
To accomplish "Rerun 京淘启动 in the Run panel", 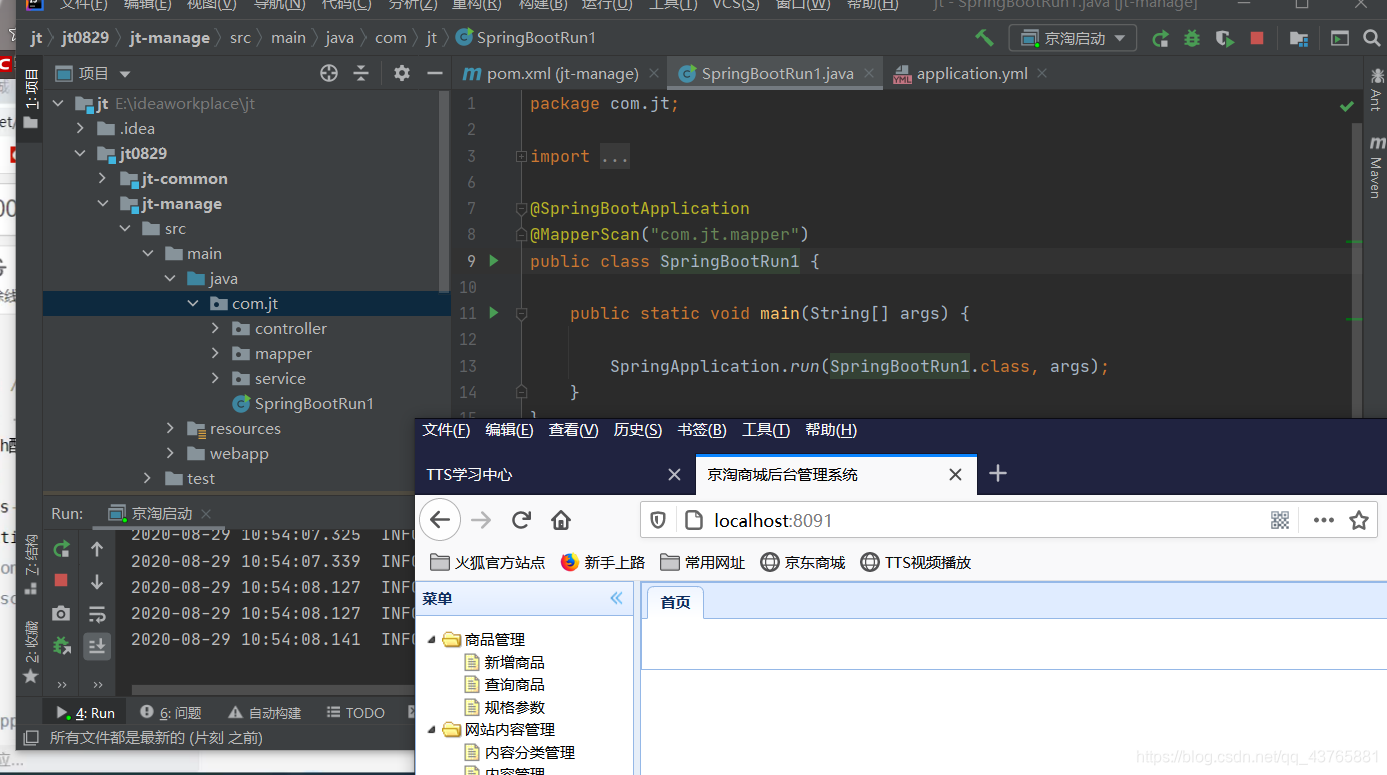I will tap(61, 549).
